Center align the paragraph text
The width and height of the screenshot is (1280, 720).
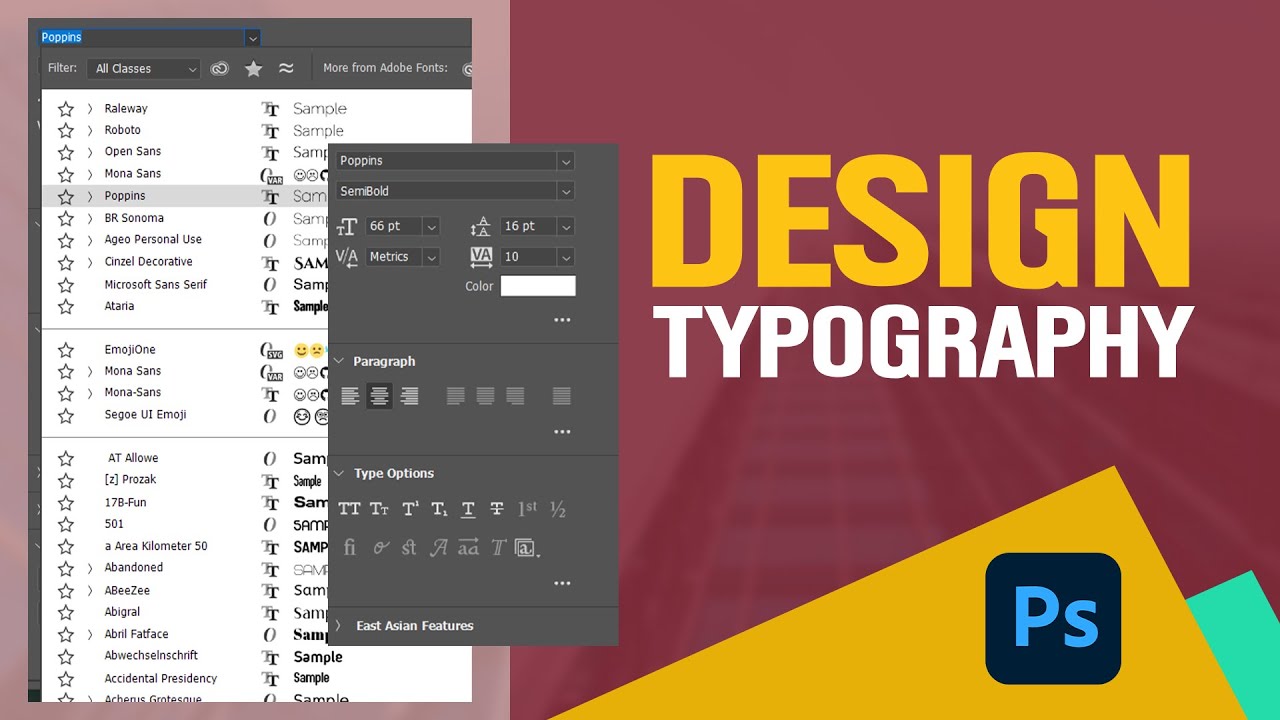(x=379, y=396)
